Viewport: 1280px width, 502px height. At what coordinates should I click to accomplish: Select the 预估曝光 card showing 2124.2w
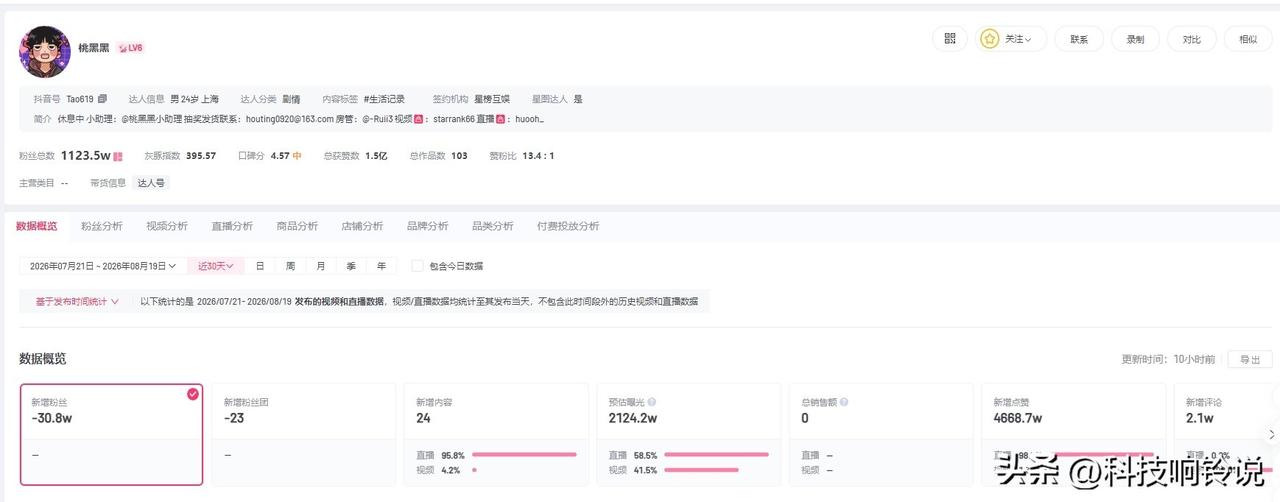point(688,435)
